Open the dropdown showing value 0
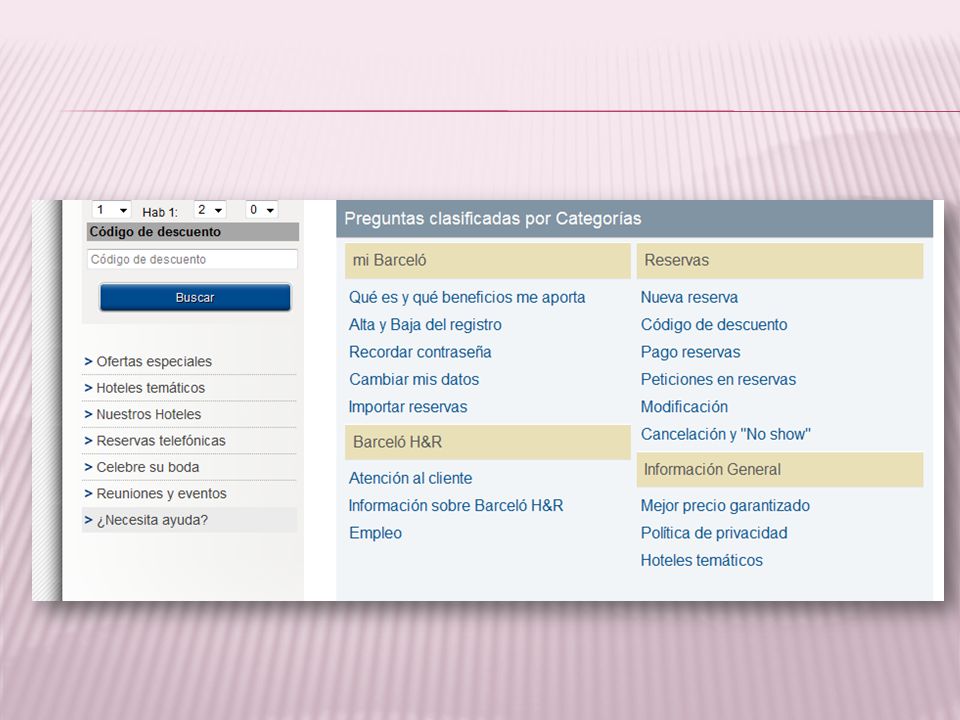The width and height of the screenshot is (960, 720). point(261,209)
